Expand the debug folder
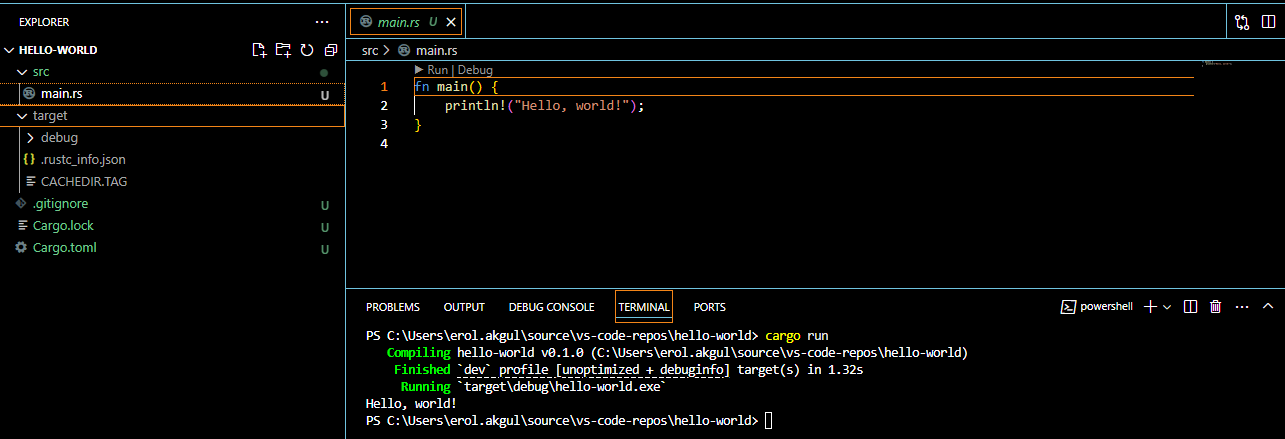The width and height of the screenshot is (1285, 439). coord(31,138)
